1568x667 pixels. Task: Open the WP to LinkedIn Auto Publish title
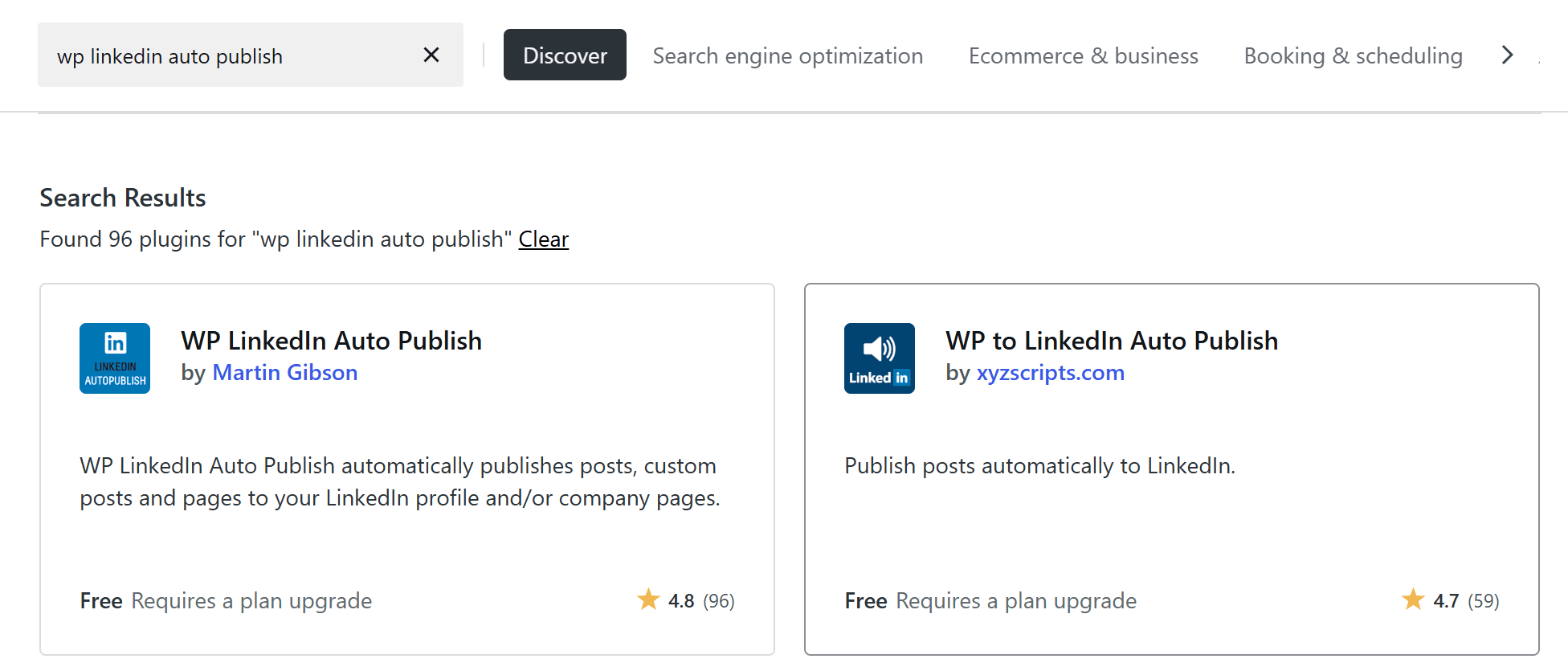click(x=1111, y=341)
